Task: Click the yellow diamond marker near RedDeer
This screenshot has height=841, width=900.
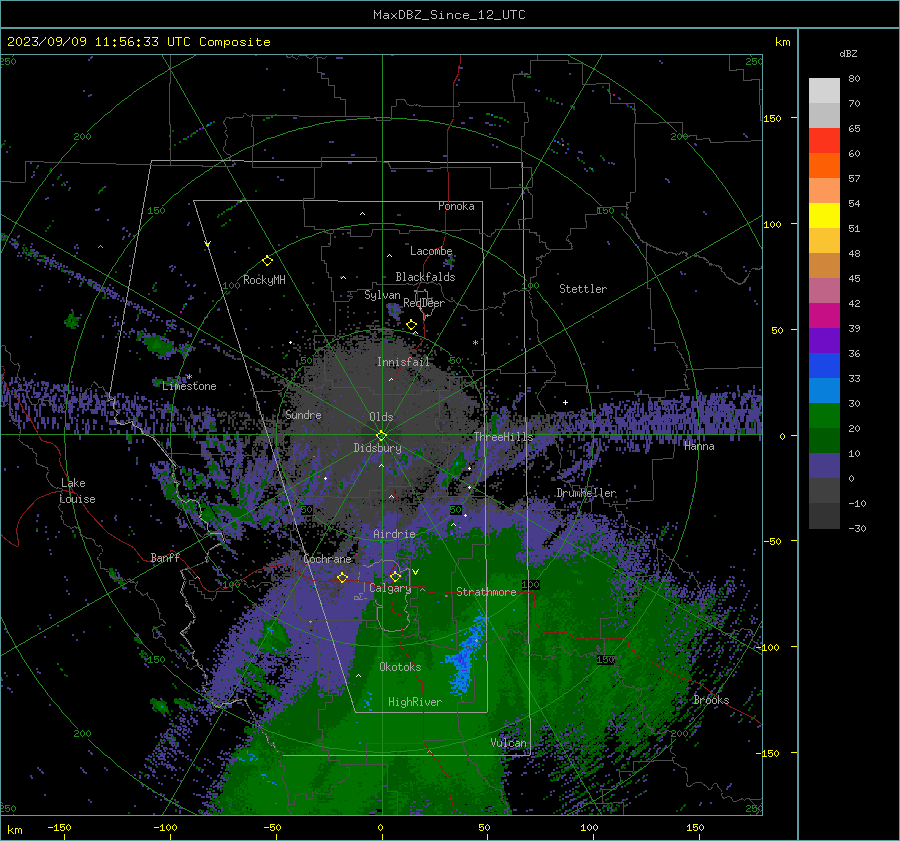Action: tap(411, 325)
